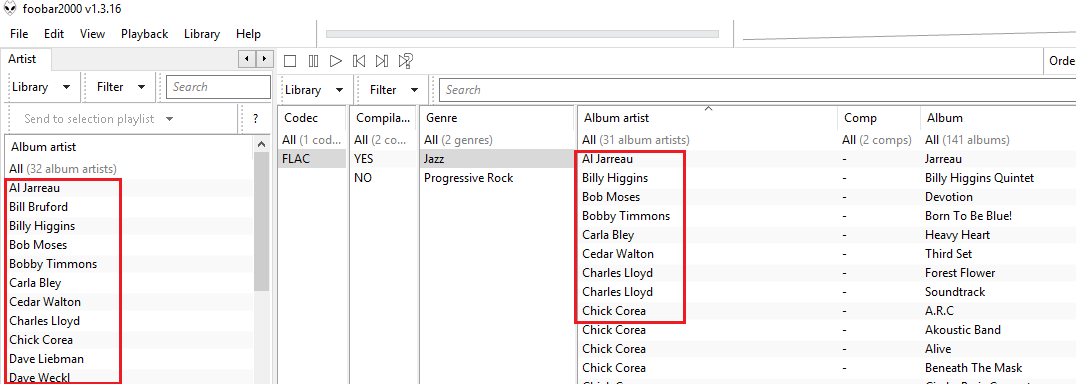Open the View menu
This screenshot has height=384, width=1076.
[92, 34]
